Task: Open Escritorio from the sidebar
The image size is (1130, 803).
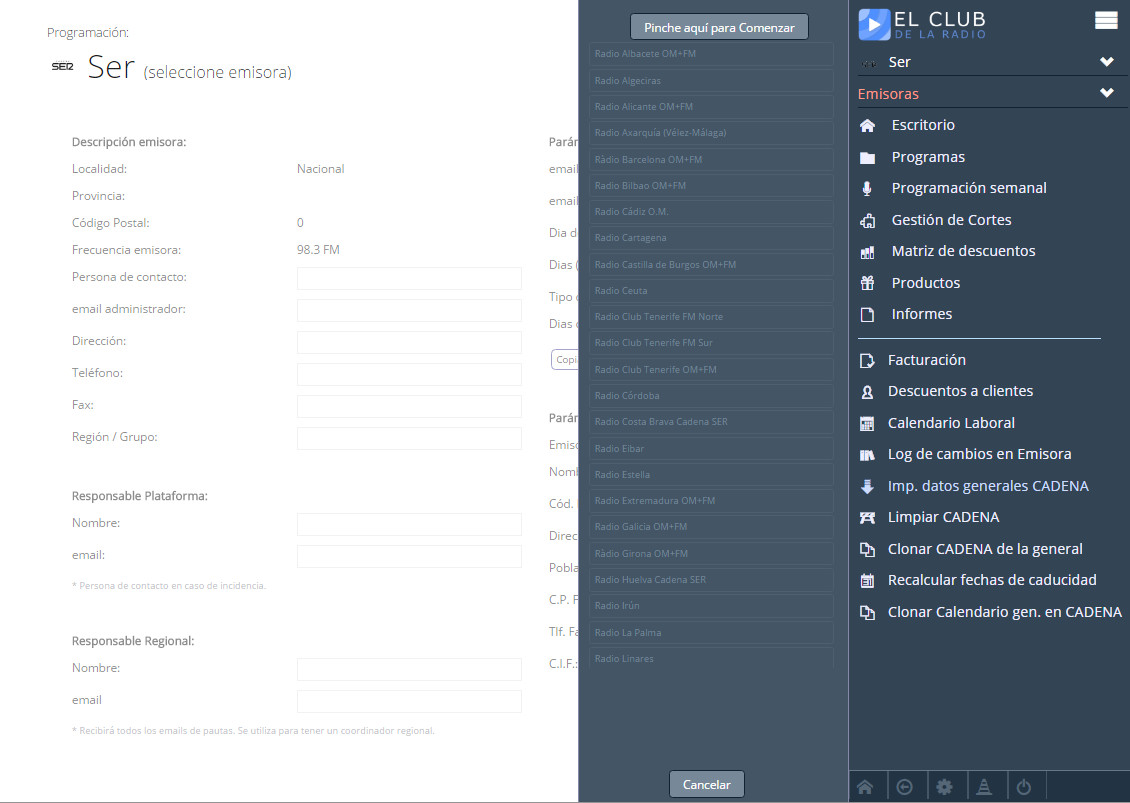Action: [922, 125]
